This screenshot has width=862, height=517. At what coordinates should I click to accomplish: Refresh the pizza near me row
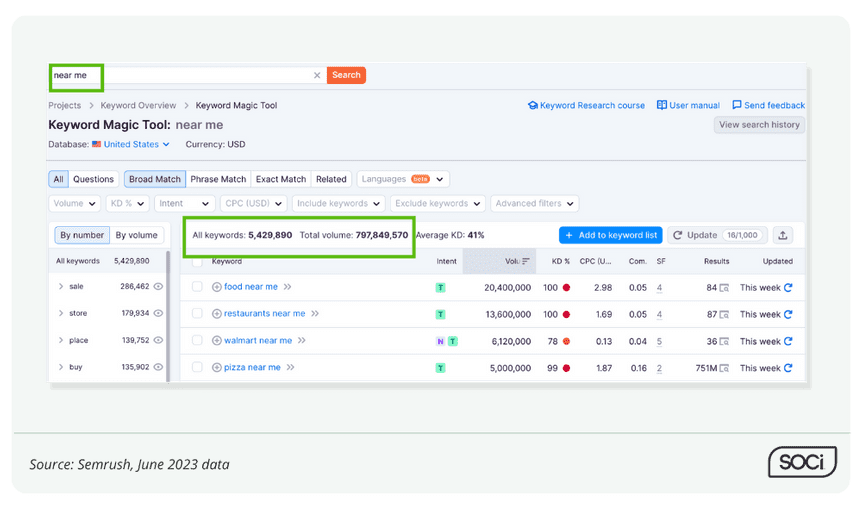[x=788, y=368]
